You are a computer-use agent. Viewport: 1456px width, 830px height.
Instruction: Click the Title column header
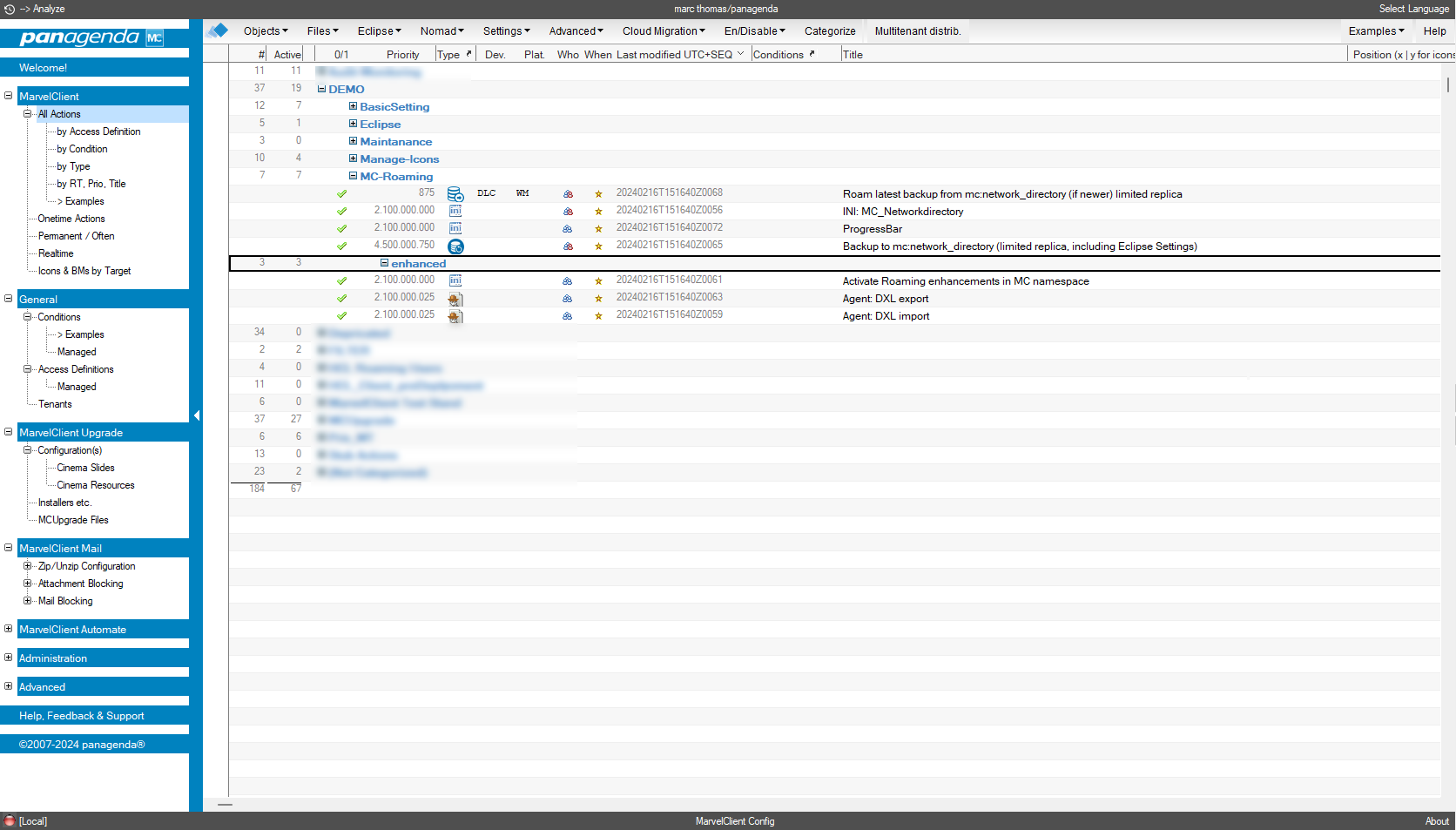(853, 55)
